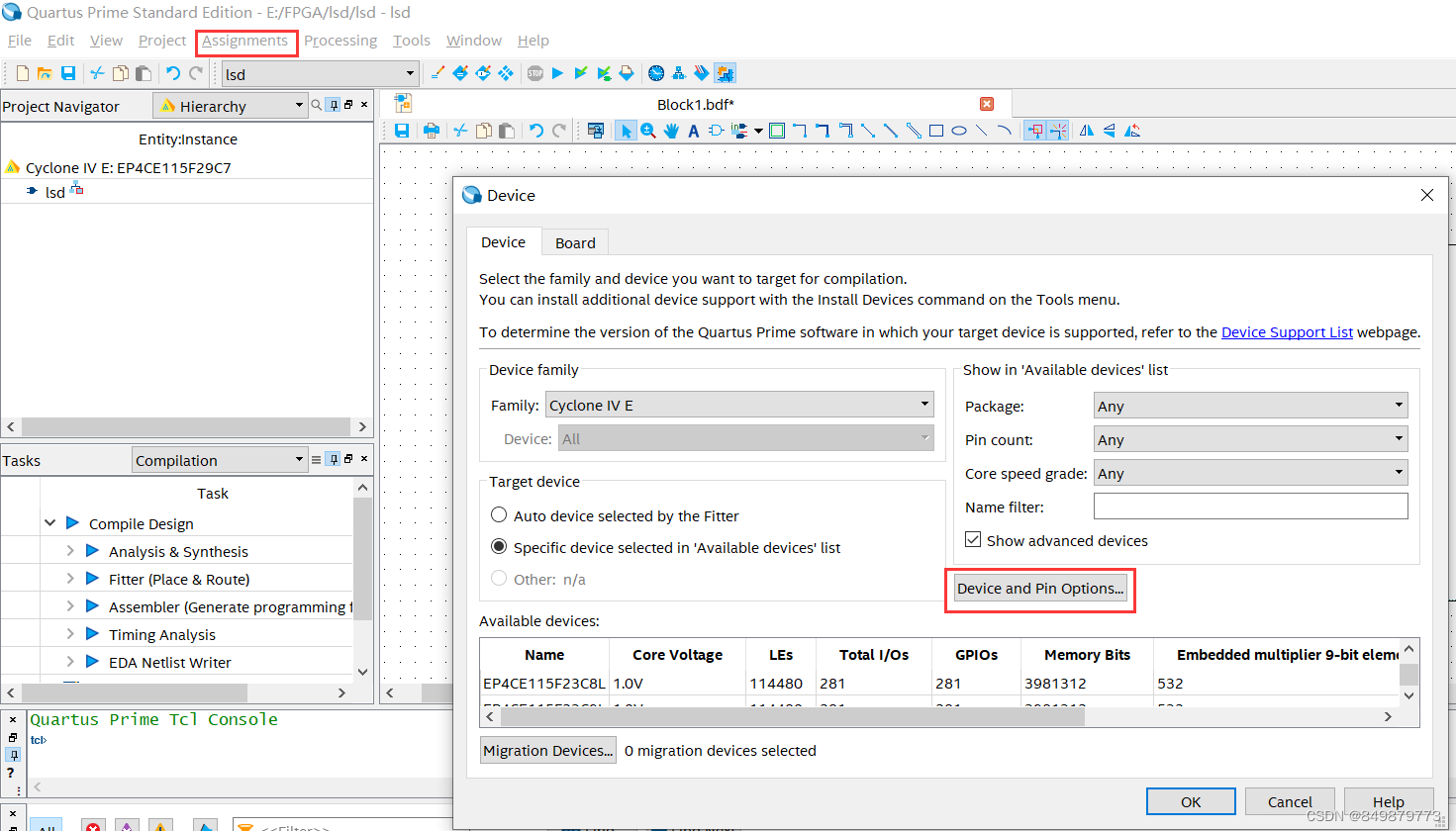This screenshot has width=1456, height=831.
Task: Save icon in Block1.bdf editor toolbar
Action: (402, 131)
